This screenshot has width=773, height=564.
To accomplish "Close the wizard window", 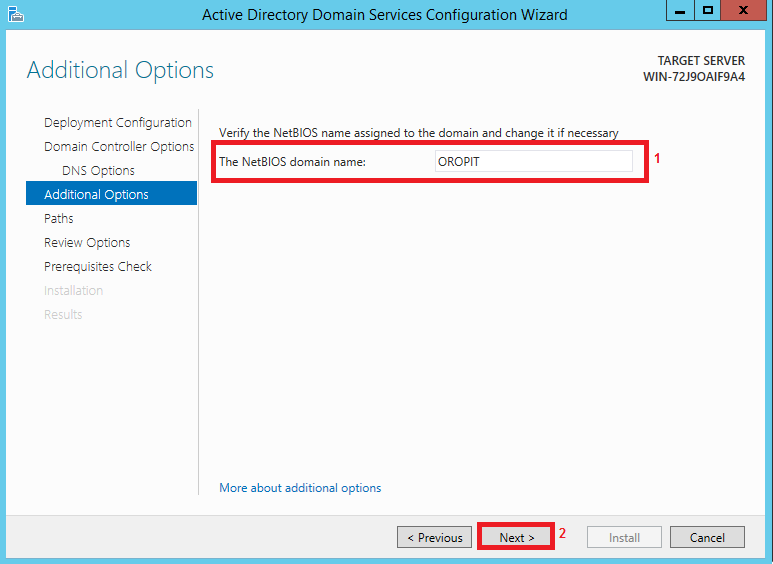I will coord(743,10).
